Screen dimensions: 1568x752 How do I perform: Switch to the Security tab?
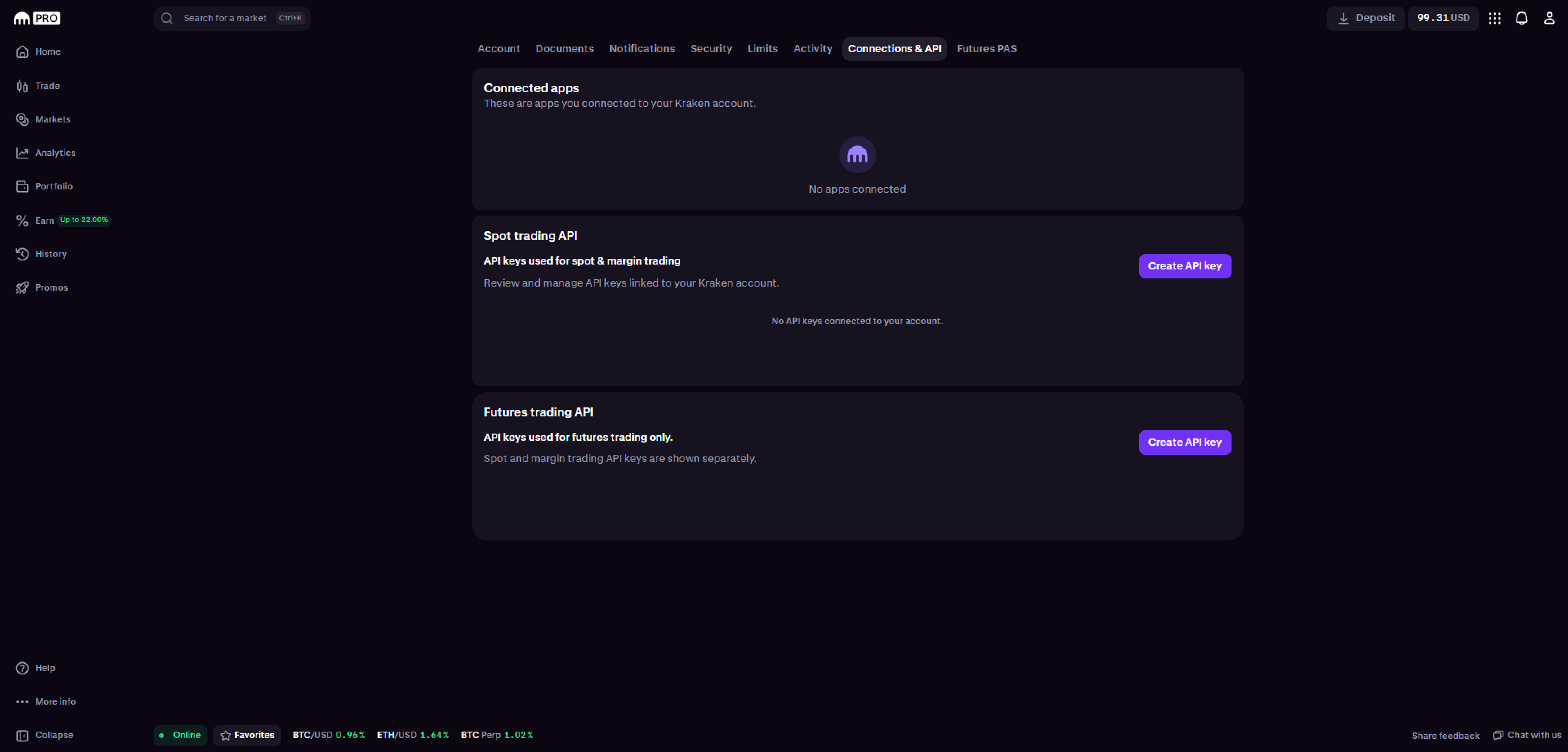(710, 49)
